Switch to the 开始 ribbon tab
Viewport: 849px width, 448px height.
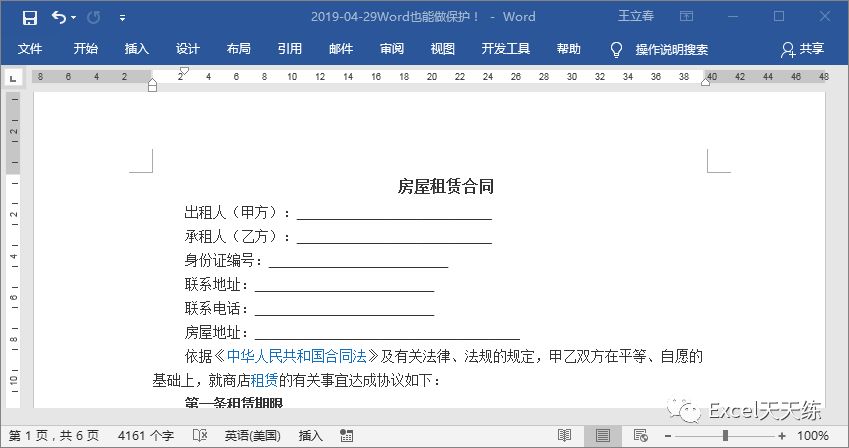coord(86,49)
